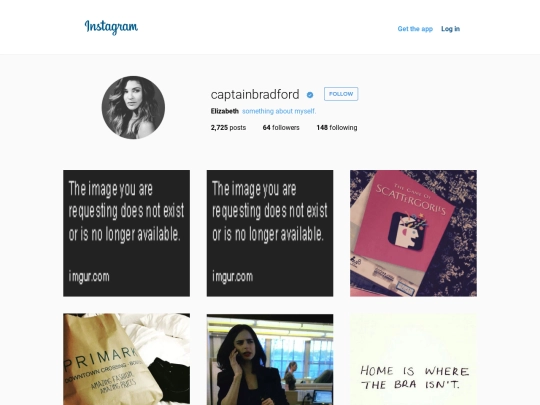
Task: Click imgur.com text in first post
Action: [89, 277]
